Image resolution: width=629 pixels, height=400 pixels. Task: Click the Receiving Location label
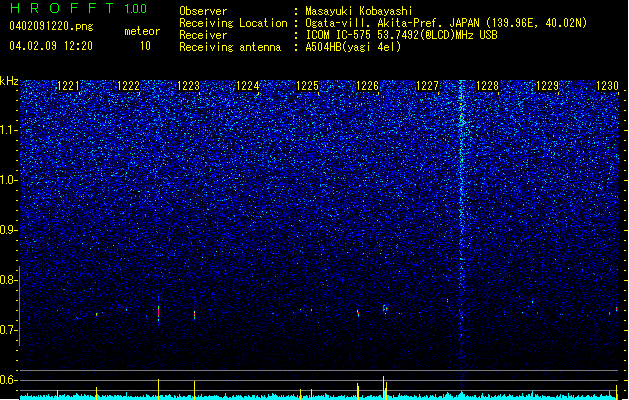pos(233,23)
